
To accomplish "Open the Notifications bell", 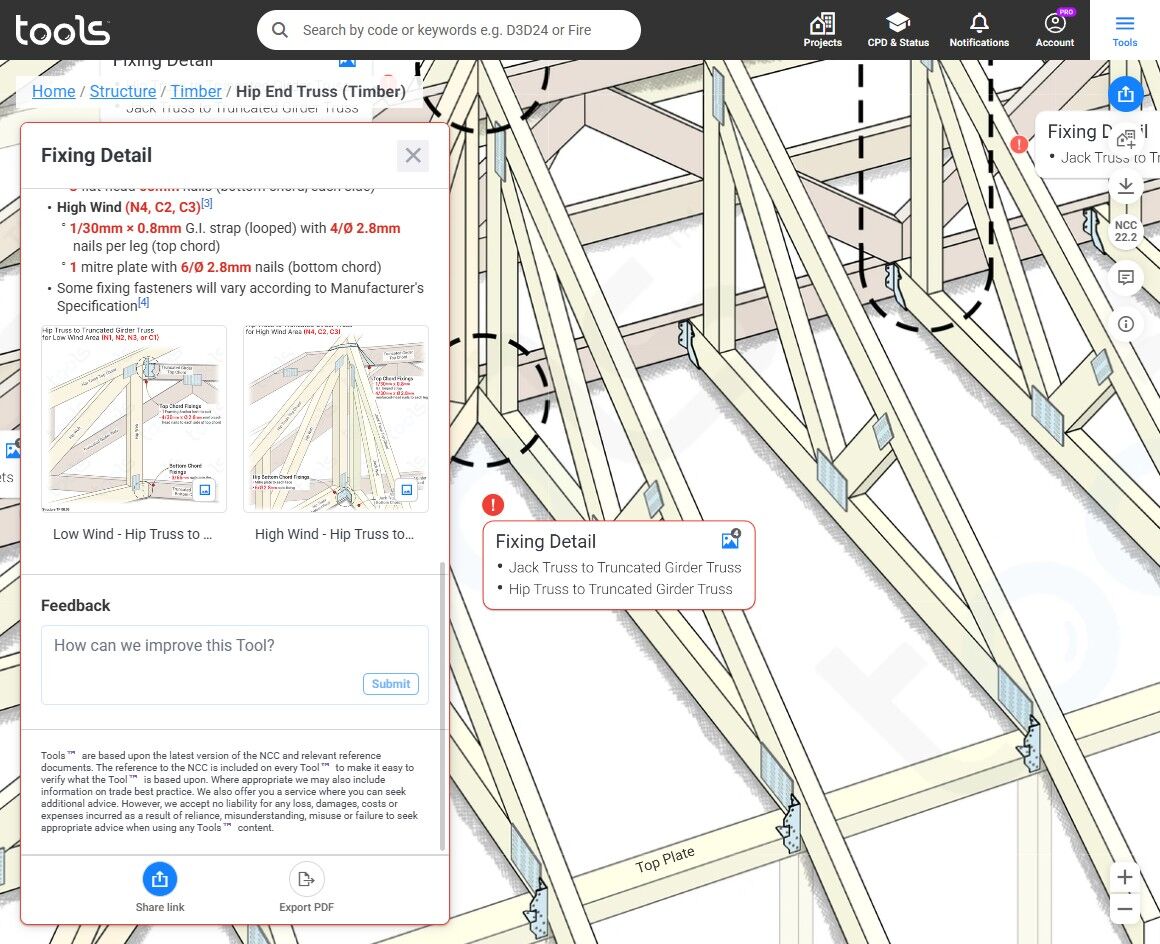I will [x=979, y=30].
